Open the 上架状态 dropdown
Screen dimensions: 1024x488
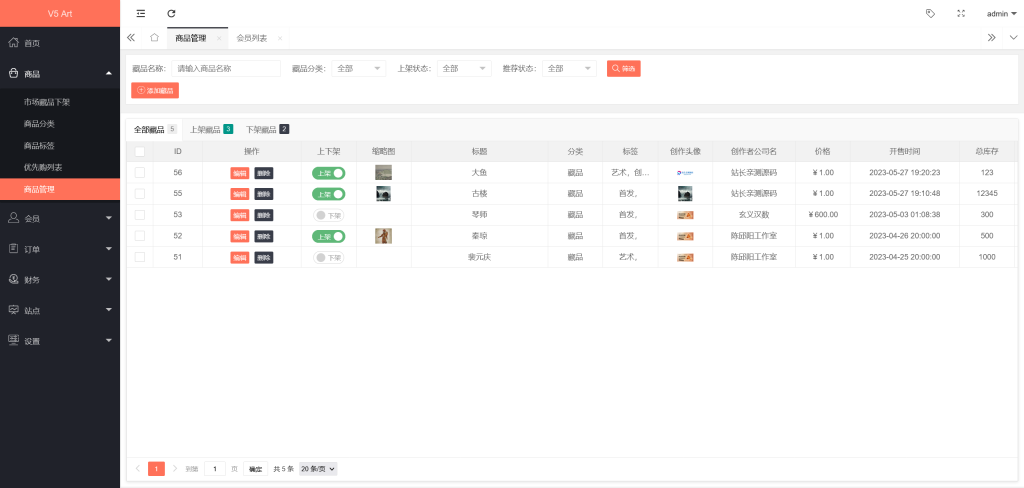[x=464, y=69]
